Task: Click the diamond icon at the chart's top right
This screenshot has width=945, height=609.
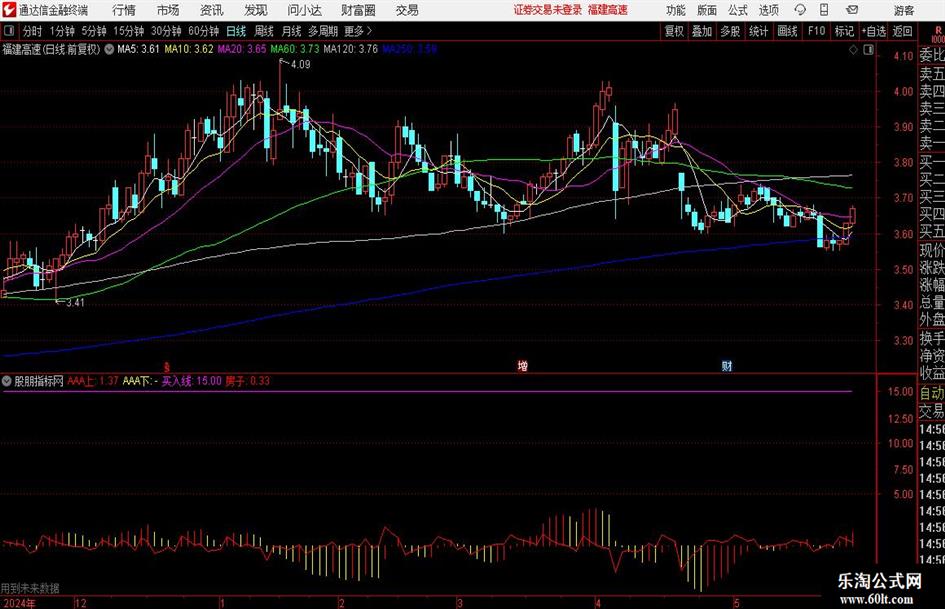Action: pos(853,50)
